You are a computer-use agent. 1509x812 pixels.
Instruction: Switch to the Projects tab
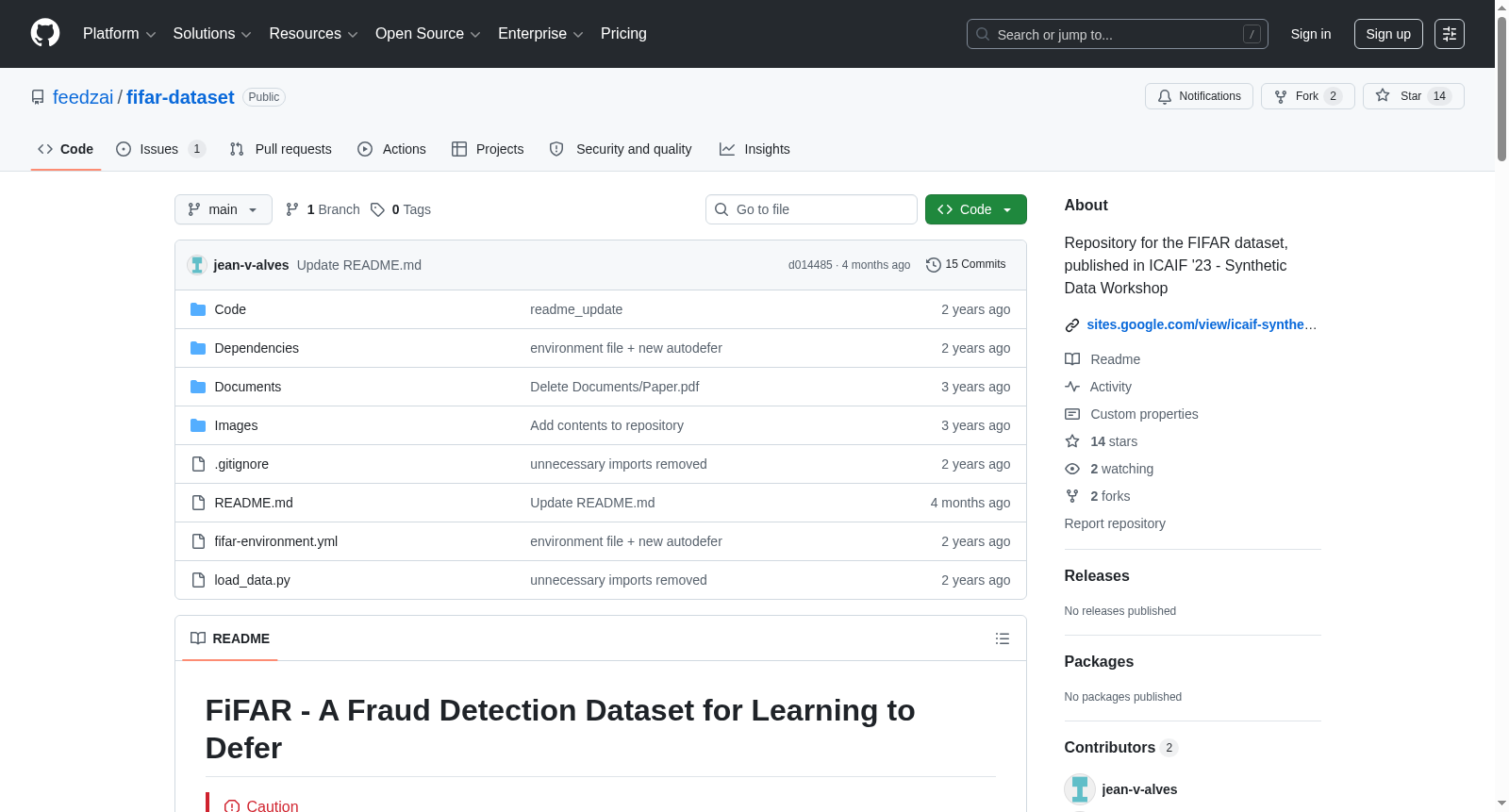pos(488,149)
